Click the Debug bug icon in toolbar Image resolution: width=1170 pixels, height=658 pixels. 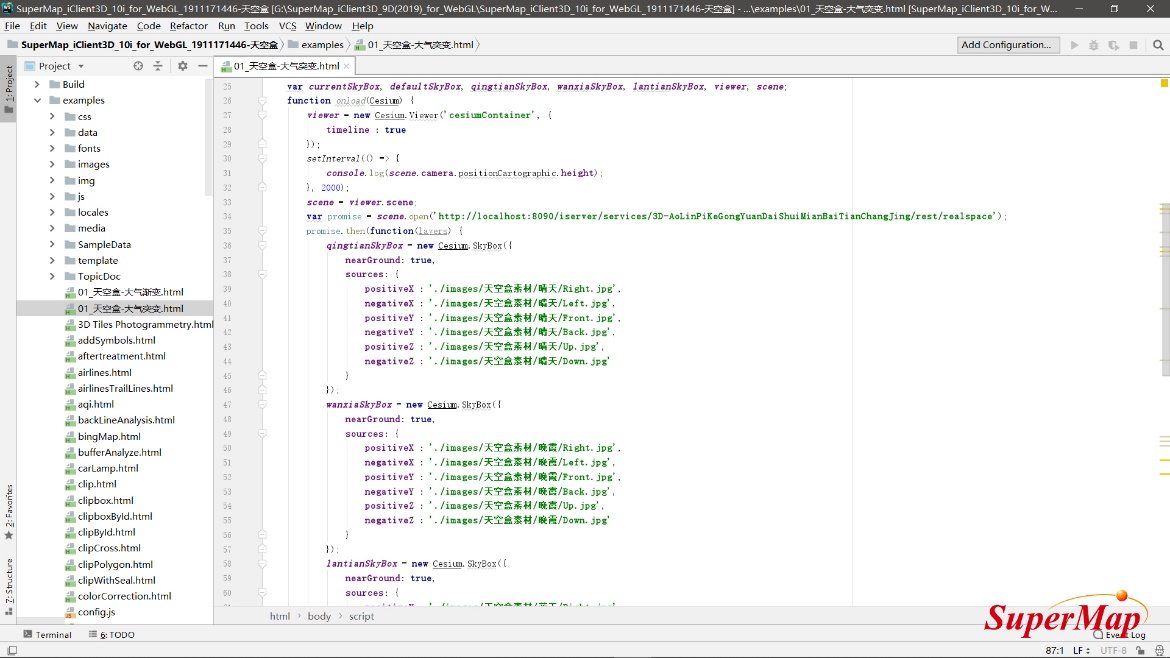pyautogui.click(x=1094, y=45)
